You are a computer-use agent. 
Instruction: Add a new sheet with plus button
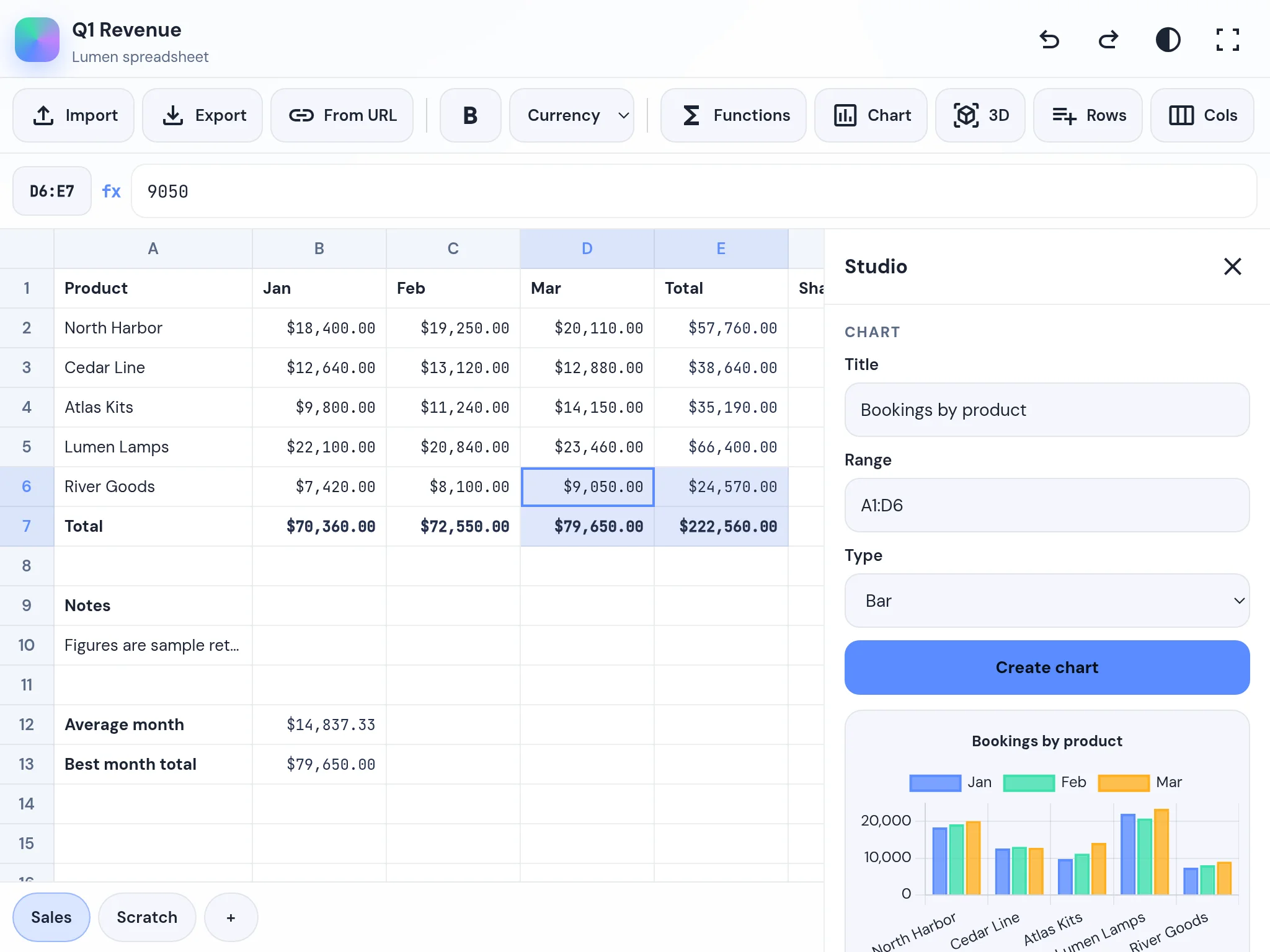231,917
